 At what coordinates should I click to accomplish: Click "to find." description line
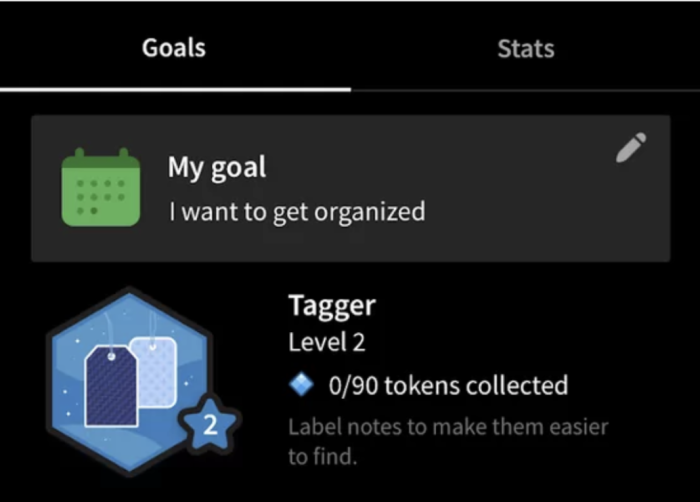pos(323,456)
